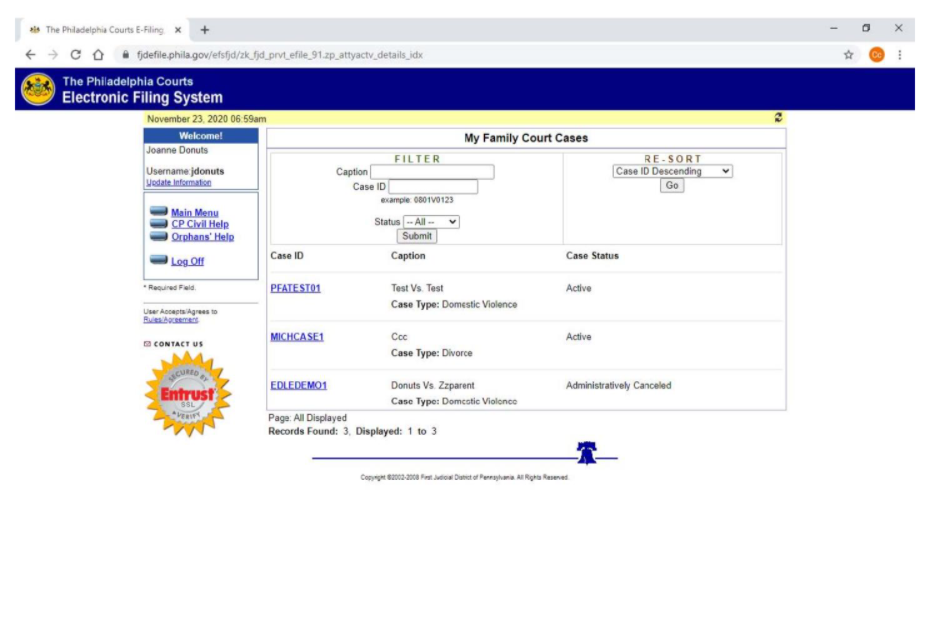
Task: Open the CONTACT US envelope icon
Action: (x=150, y=343)
